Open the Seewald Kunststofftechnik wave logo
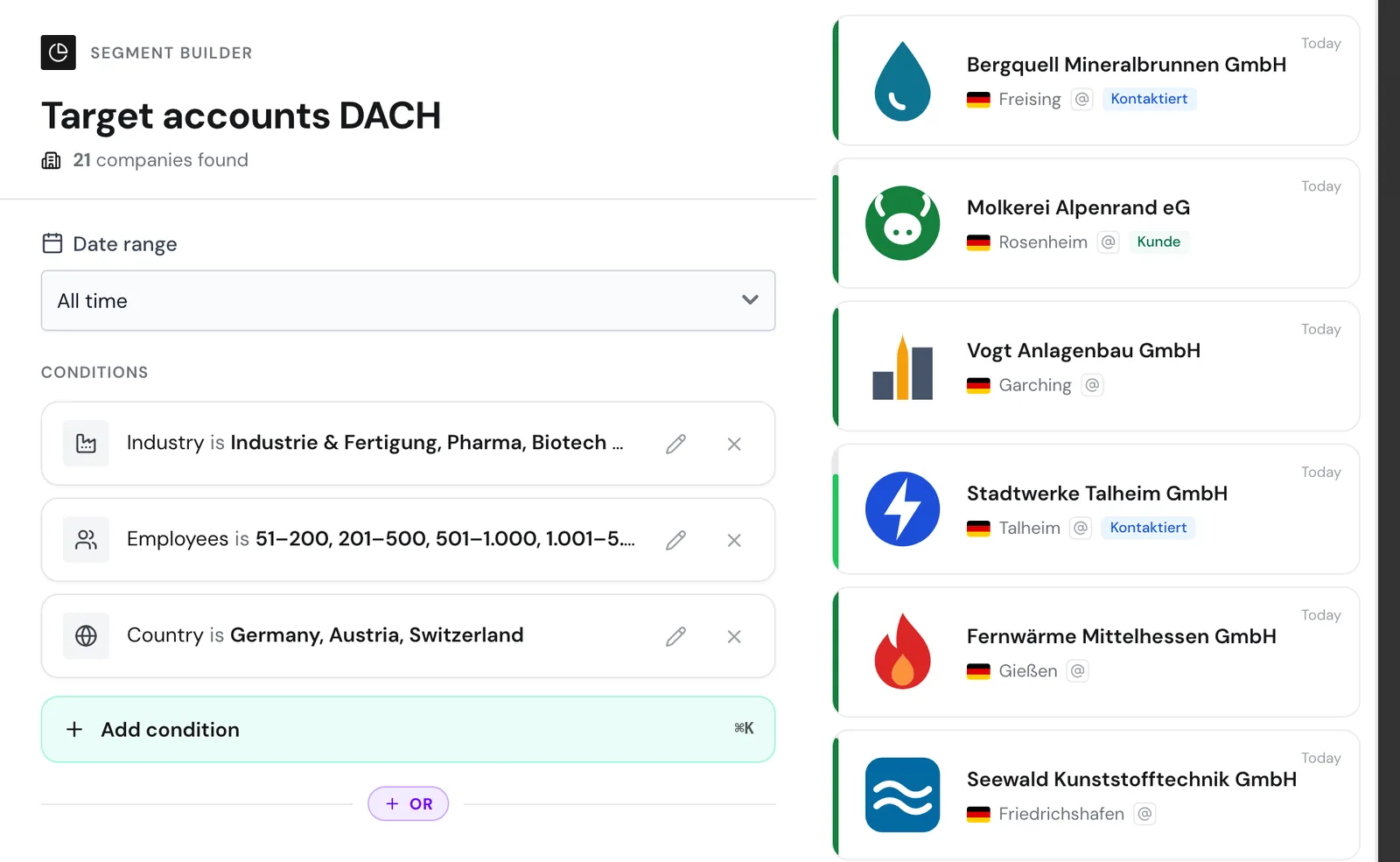 click(902, 795)
